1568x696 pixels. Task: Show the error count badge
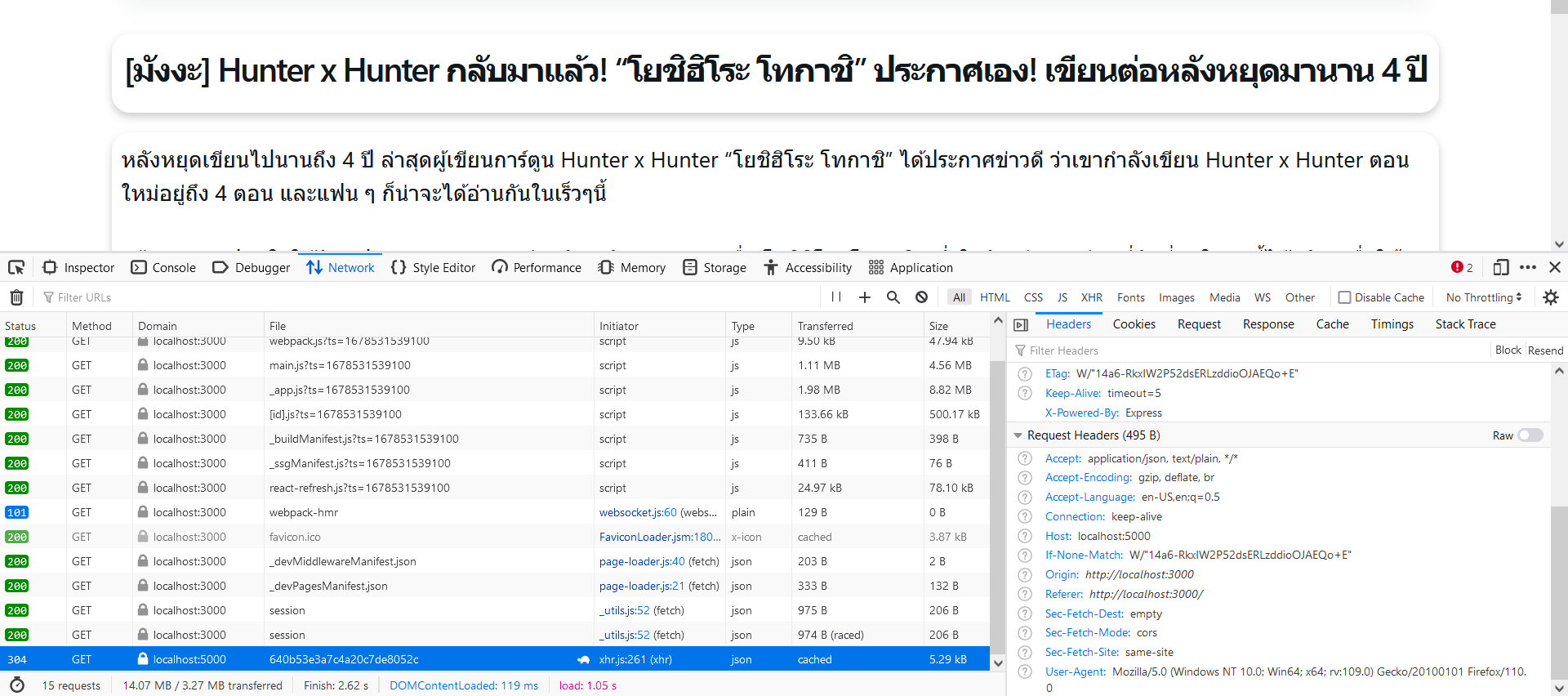1462,267
